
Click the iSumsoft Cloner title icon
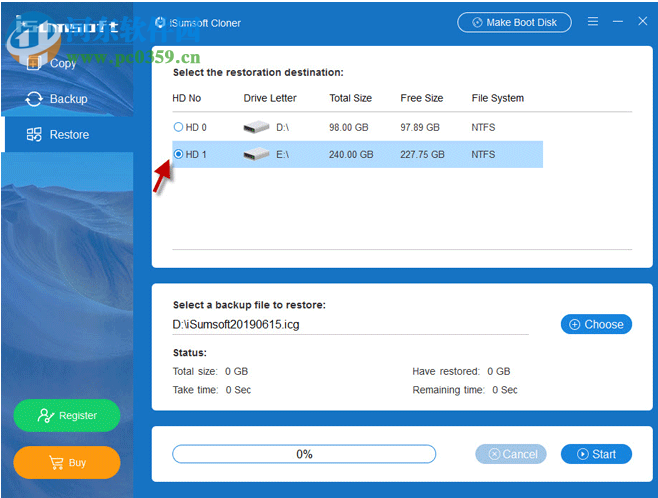click(x=160, y=22)
